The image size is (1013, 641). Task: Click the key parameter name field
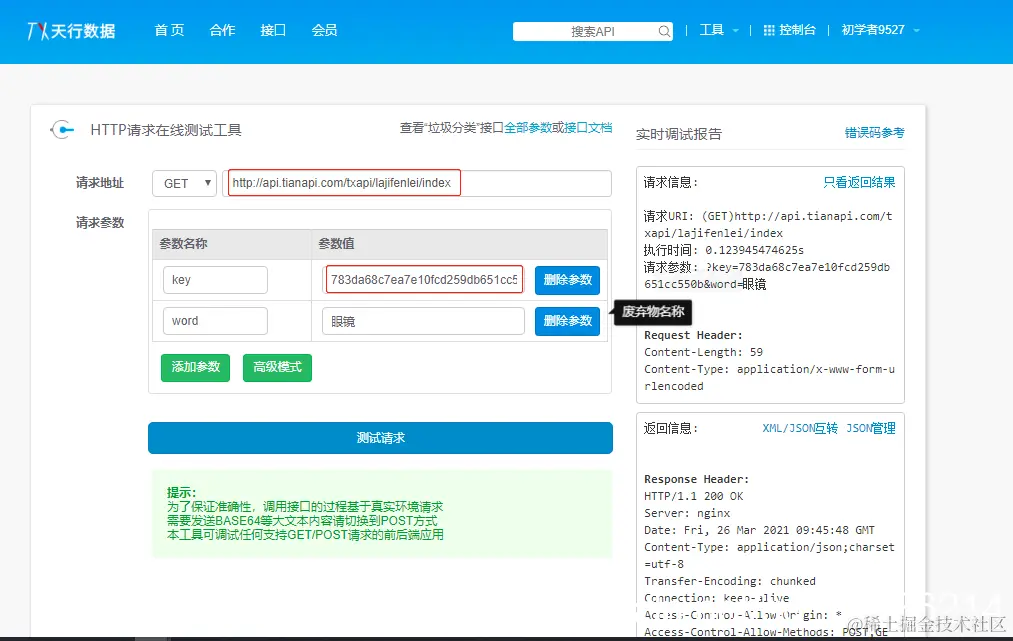tap(215, 280)
